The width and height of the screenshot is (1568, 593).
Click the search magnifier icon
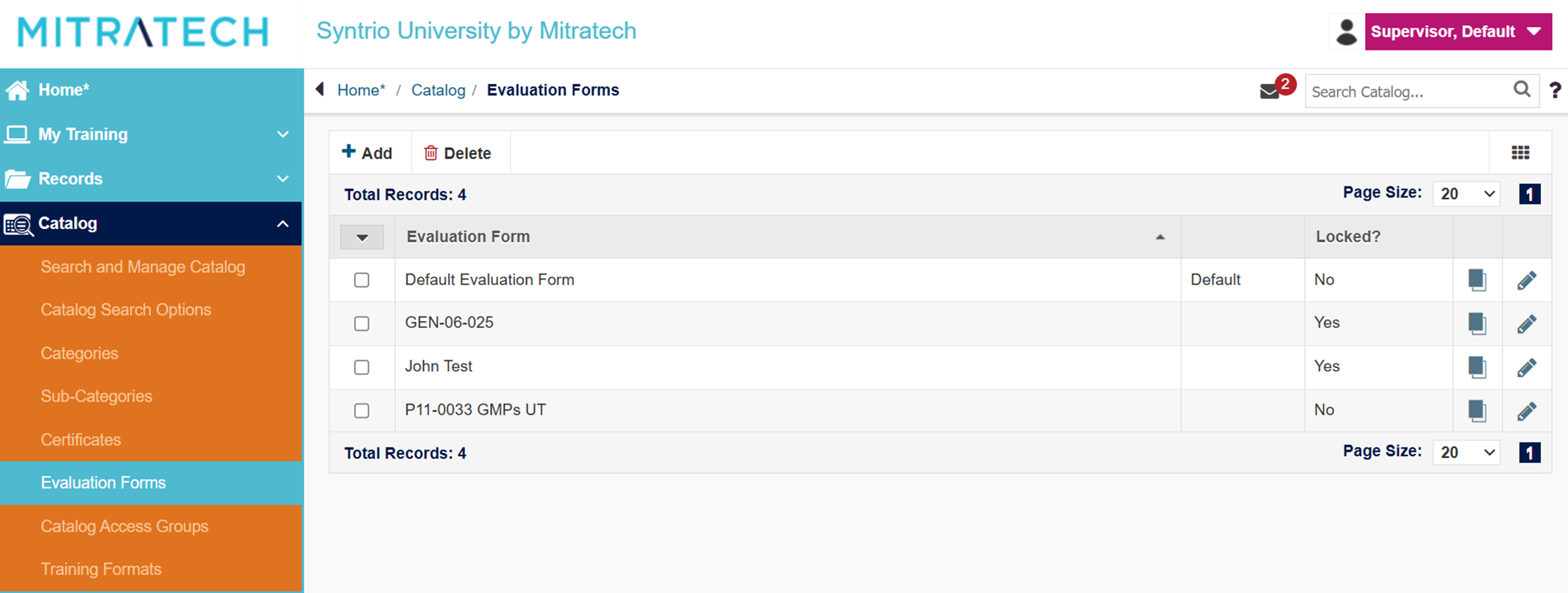(1522, 90)
